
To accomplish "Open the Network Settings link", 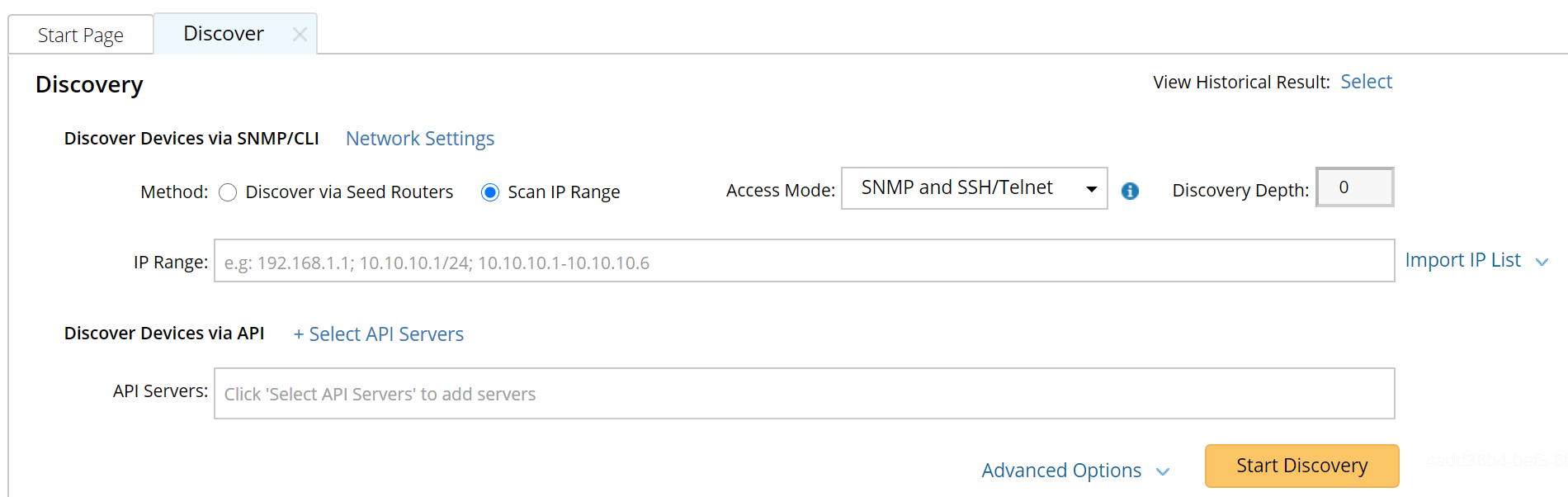I will (x=419, y=139).
